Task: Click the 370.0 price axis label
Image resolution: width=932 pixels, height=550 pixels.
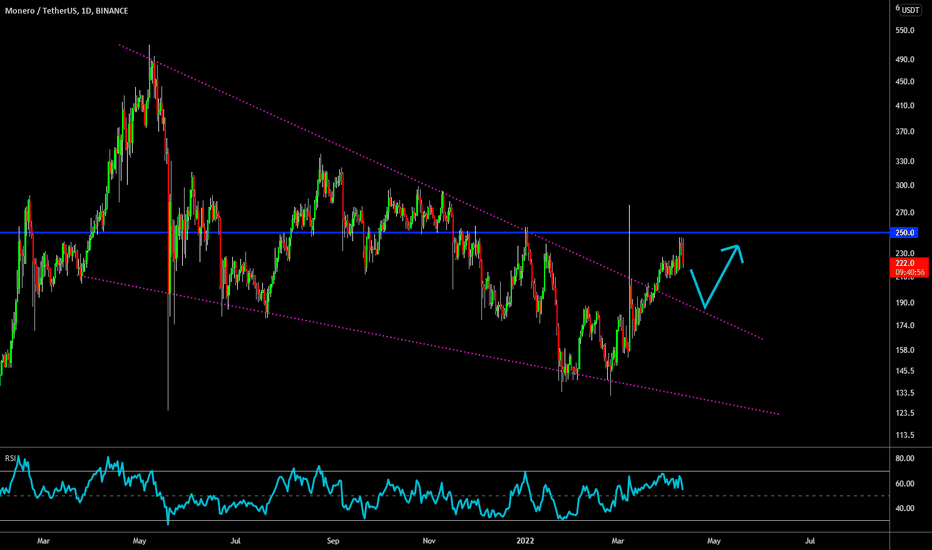Action: (x=905, y=131)
